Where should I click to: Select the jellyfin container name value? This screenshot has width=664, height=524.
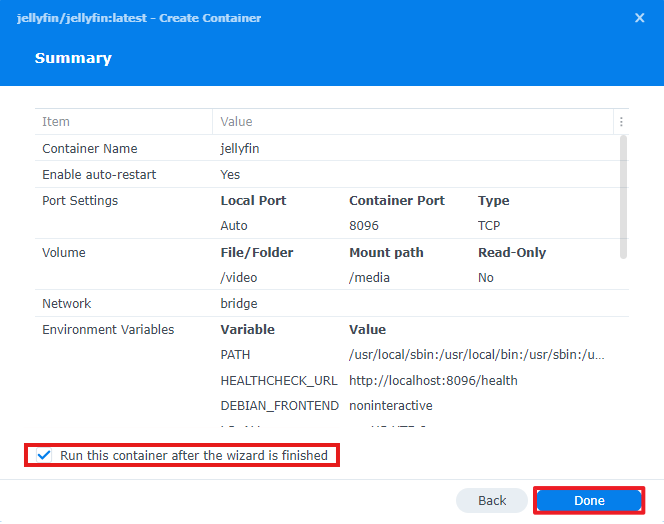[240, 149]
